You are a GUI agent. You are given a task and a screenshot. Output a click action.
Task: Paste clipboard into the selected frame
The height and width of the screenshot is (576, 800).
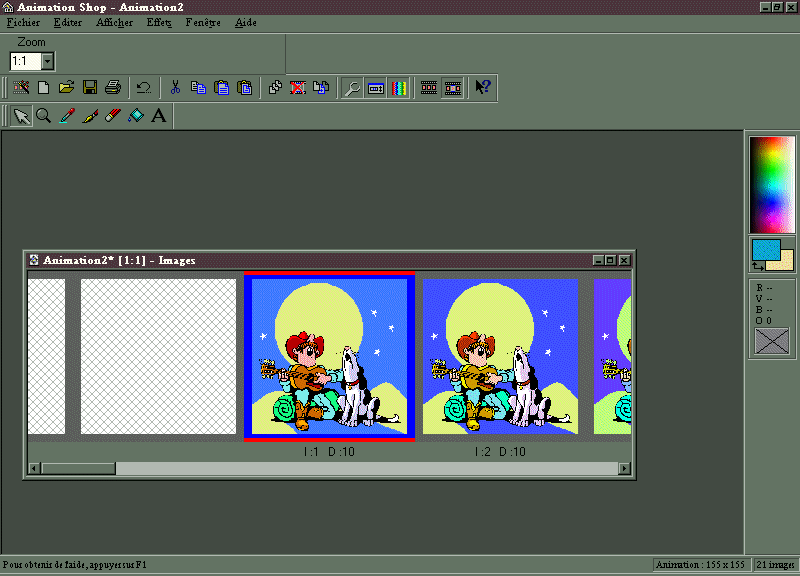click(x=245, y=88)
